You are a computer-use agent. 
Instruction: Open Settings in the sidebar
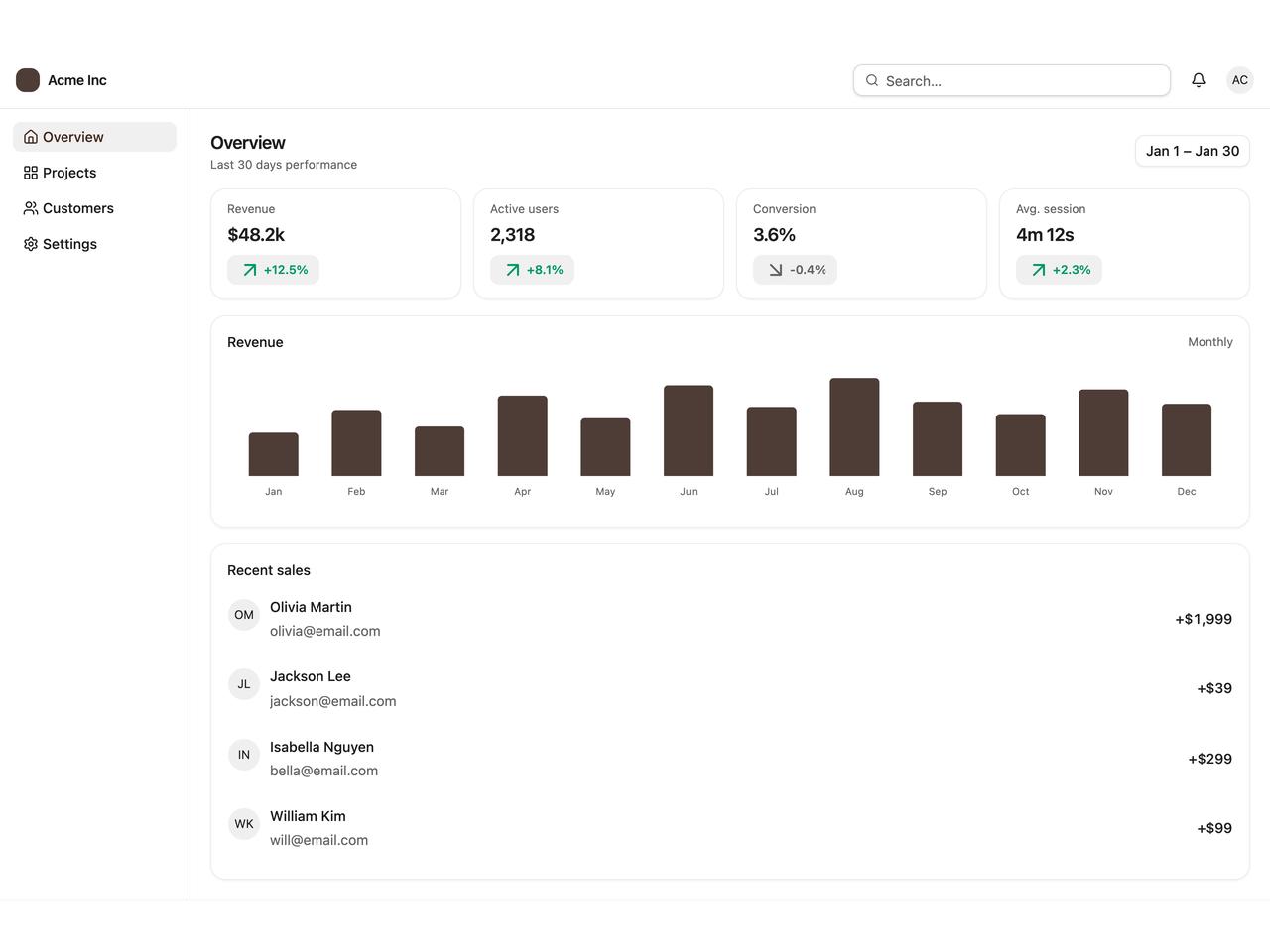tap(94, 244)
